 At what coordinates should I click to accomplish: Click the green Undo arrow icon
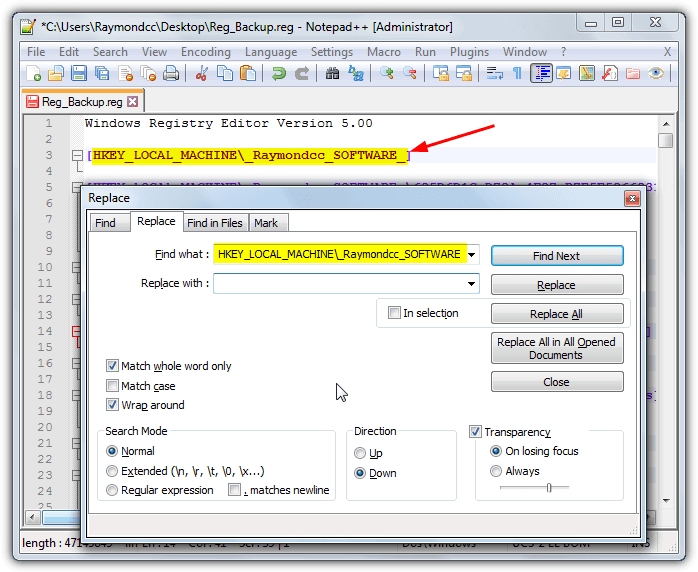(x=279, y=73)
